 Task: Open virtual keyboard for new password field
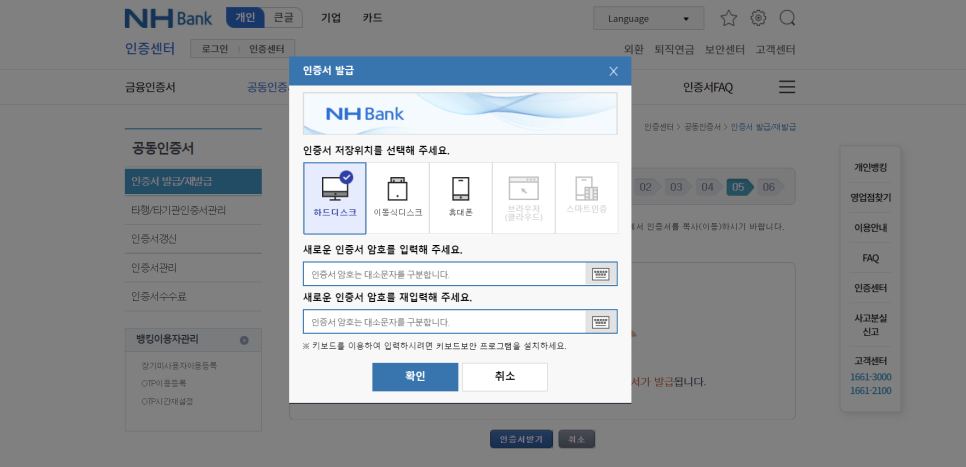(x=601, y=274)
